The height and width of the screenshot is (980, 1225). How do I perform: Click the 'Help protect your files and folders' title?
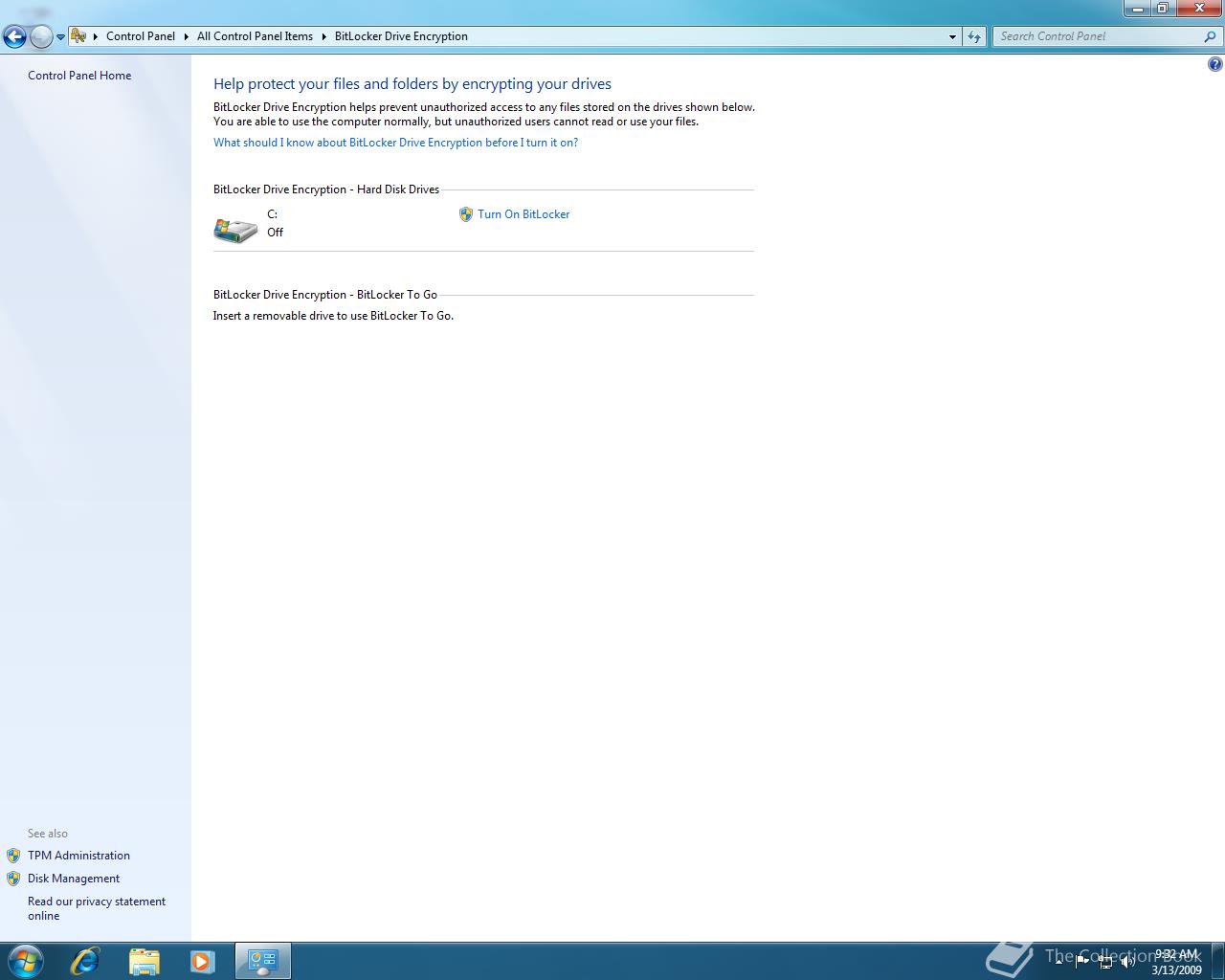click(x=412, y=84)
